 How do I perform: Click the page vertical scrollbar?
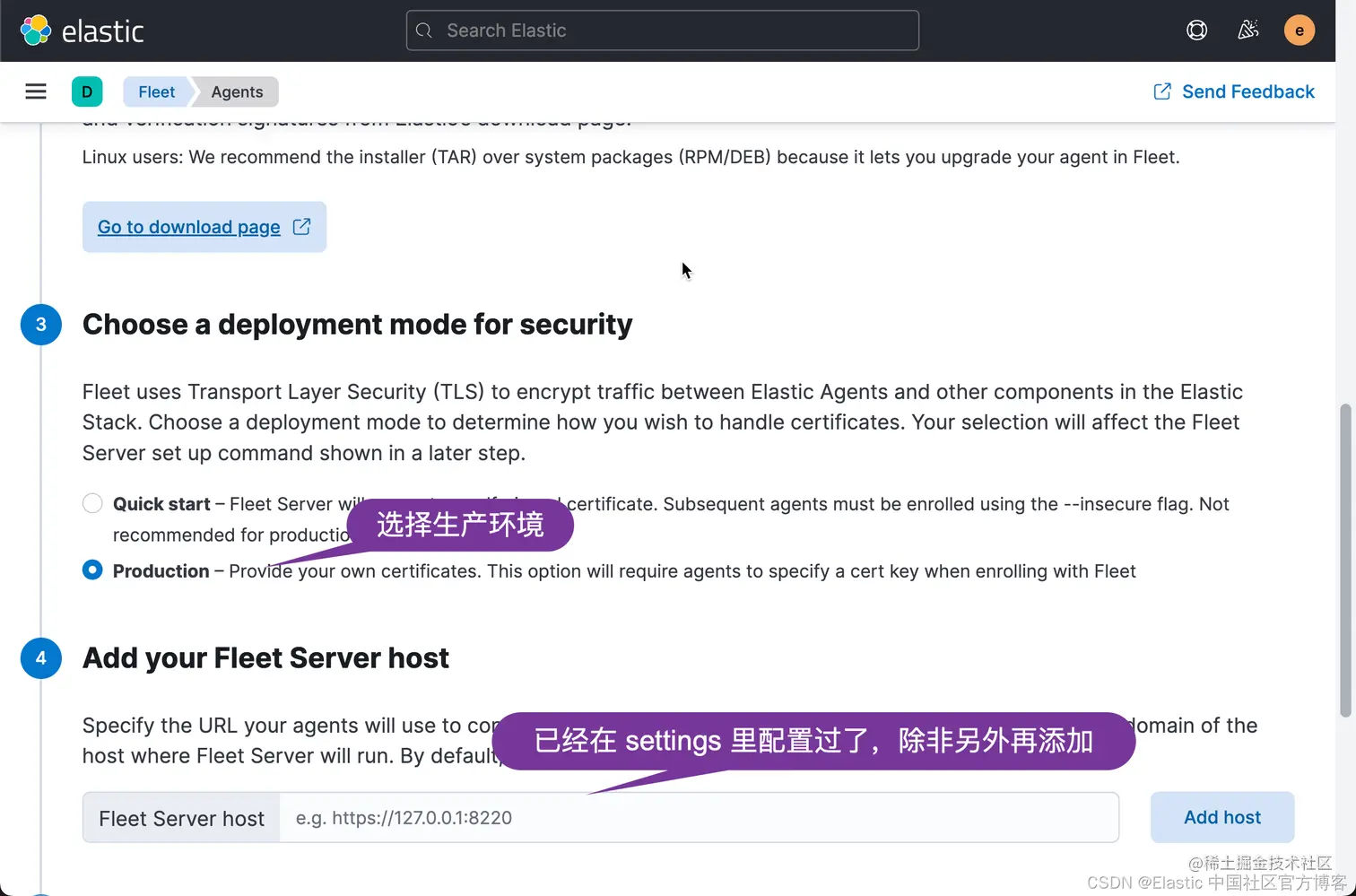pos(1344,561)
